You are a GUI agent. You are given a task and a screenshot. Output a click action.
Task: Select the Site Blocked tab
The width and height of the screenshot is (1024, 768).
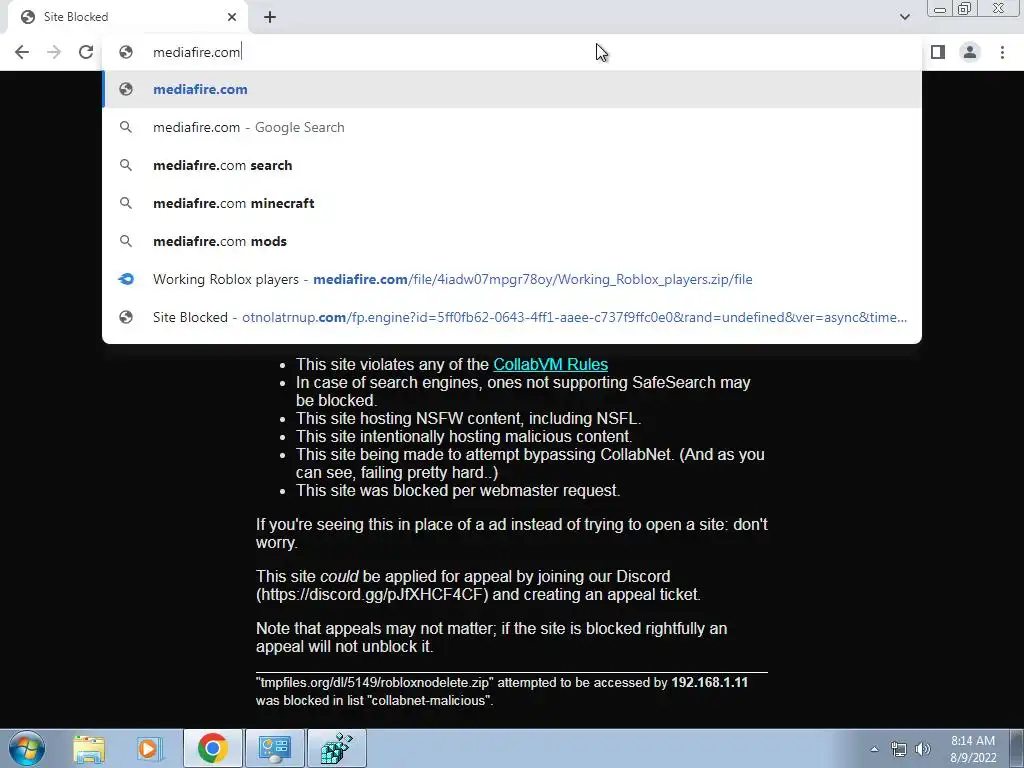point(127,17)
